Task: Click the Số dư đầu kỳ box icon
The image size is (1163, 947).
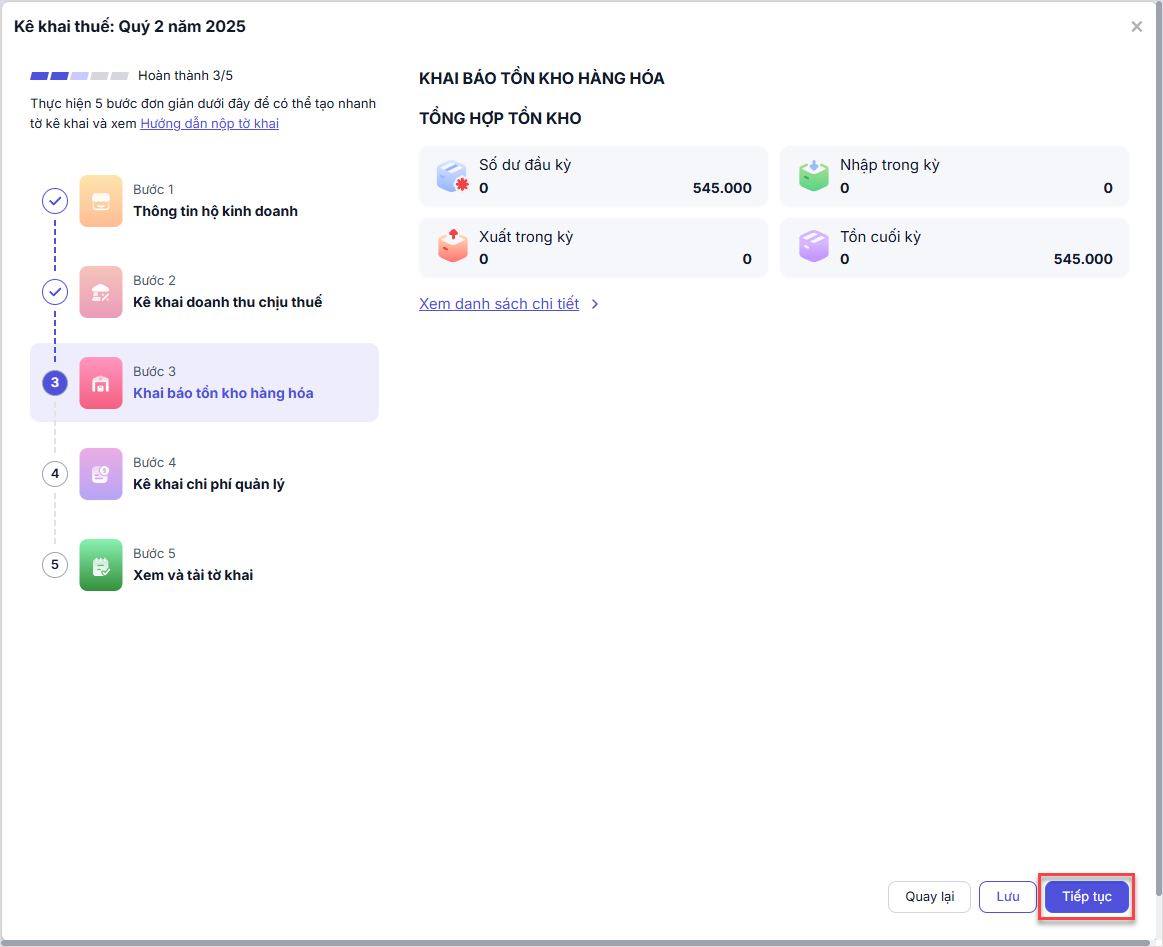Action: click(452, 176)
